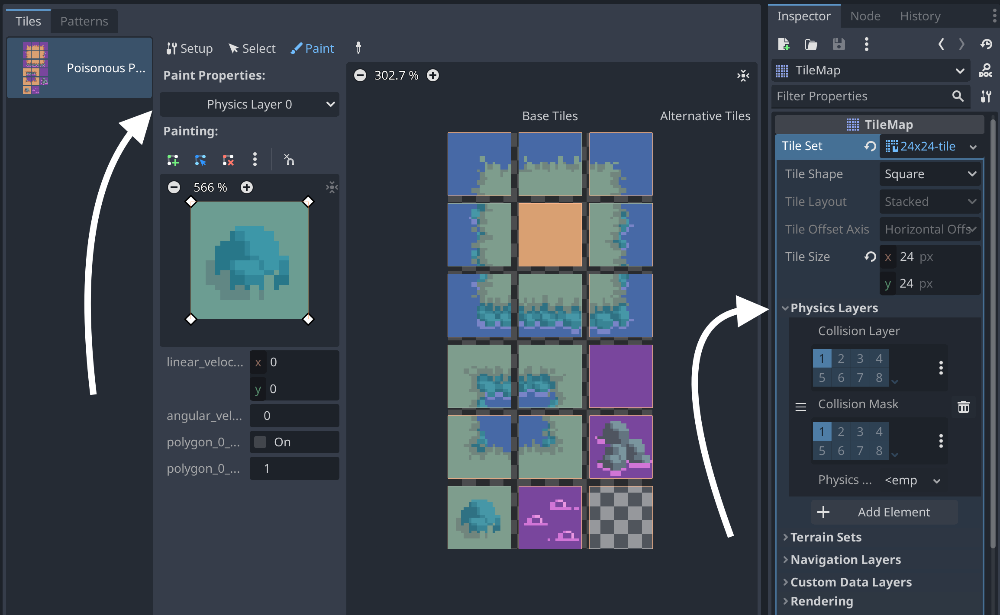This screenshot has width=1000, height=615.
Task: Delete the physics layer with trash icon
Action: click(x=963, y=407)
